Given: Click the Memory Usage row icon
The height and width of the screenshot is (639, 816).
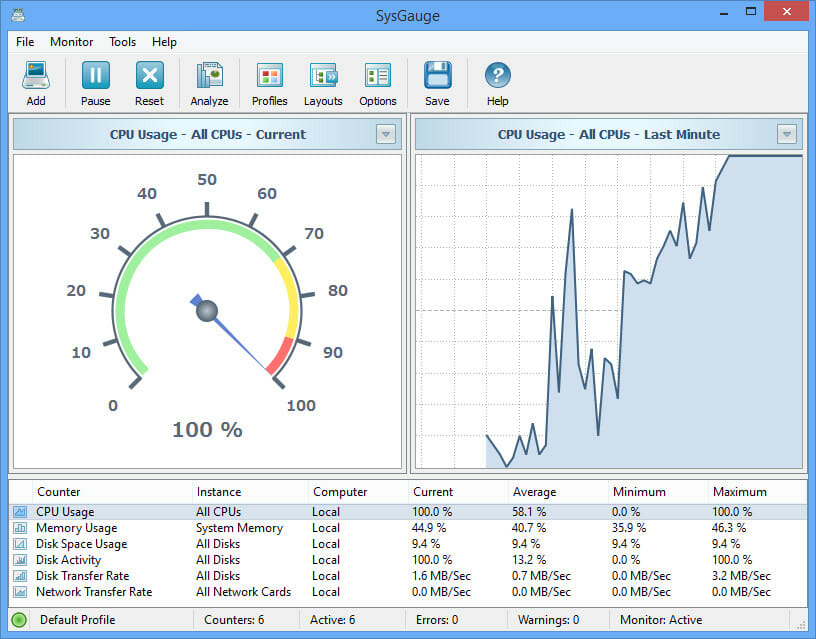Looking at the screenshot, I should click(20, 528).
